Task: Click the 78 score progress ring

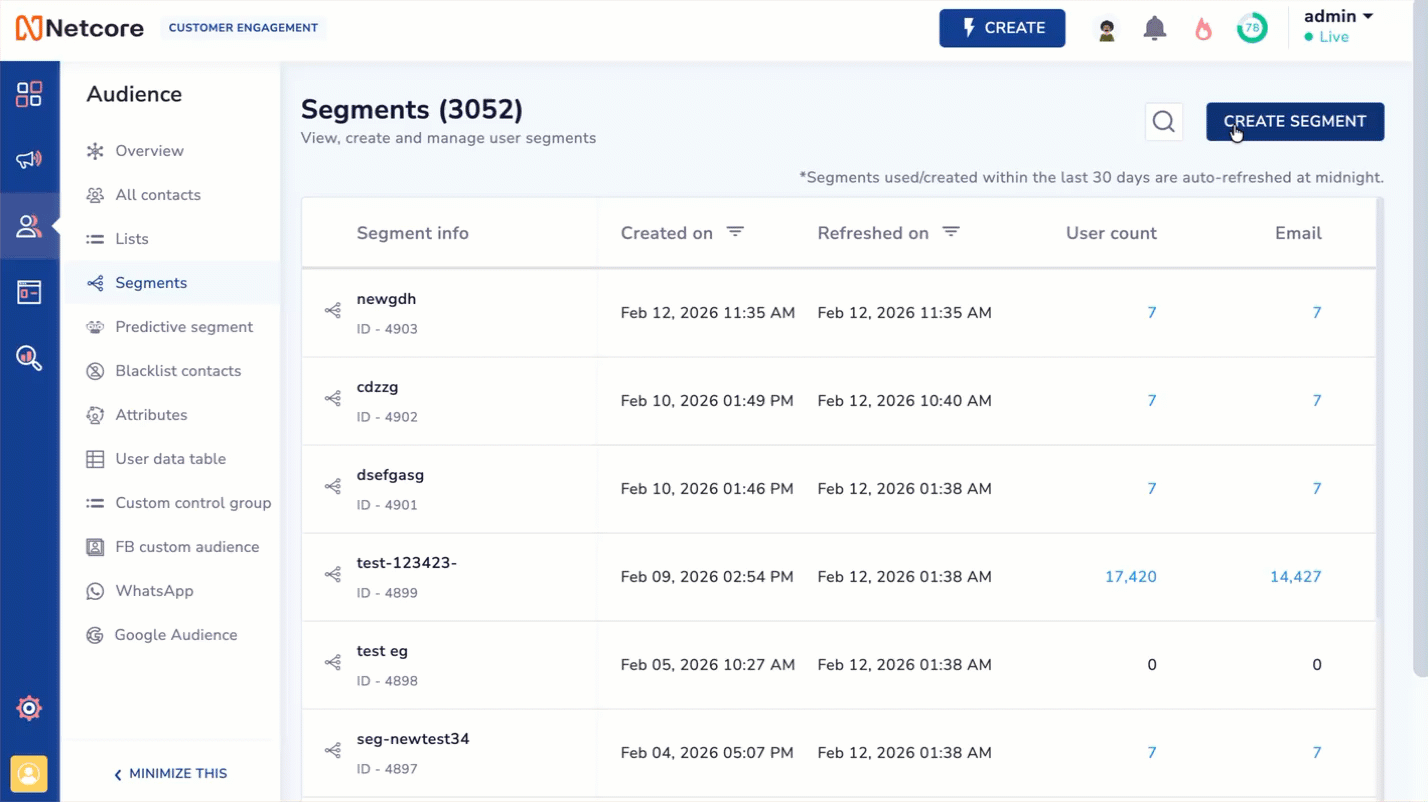Action: click(x=1252, y=28)
